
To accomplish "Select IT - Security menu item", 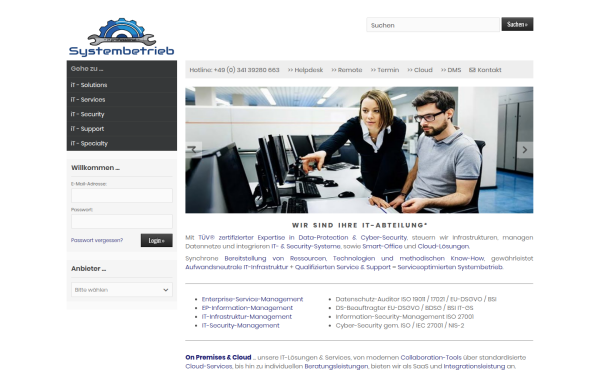I will 122,114.
